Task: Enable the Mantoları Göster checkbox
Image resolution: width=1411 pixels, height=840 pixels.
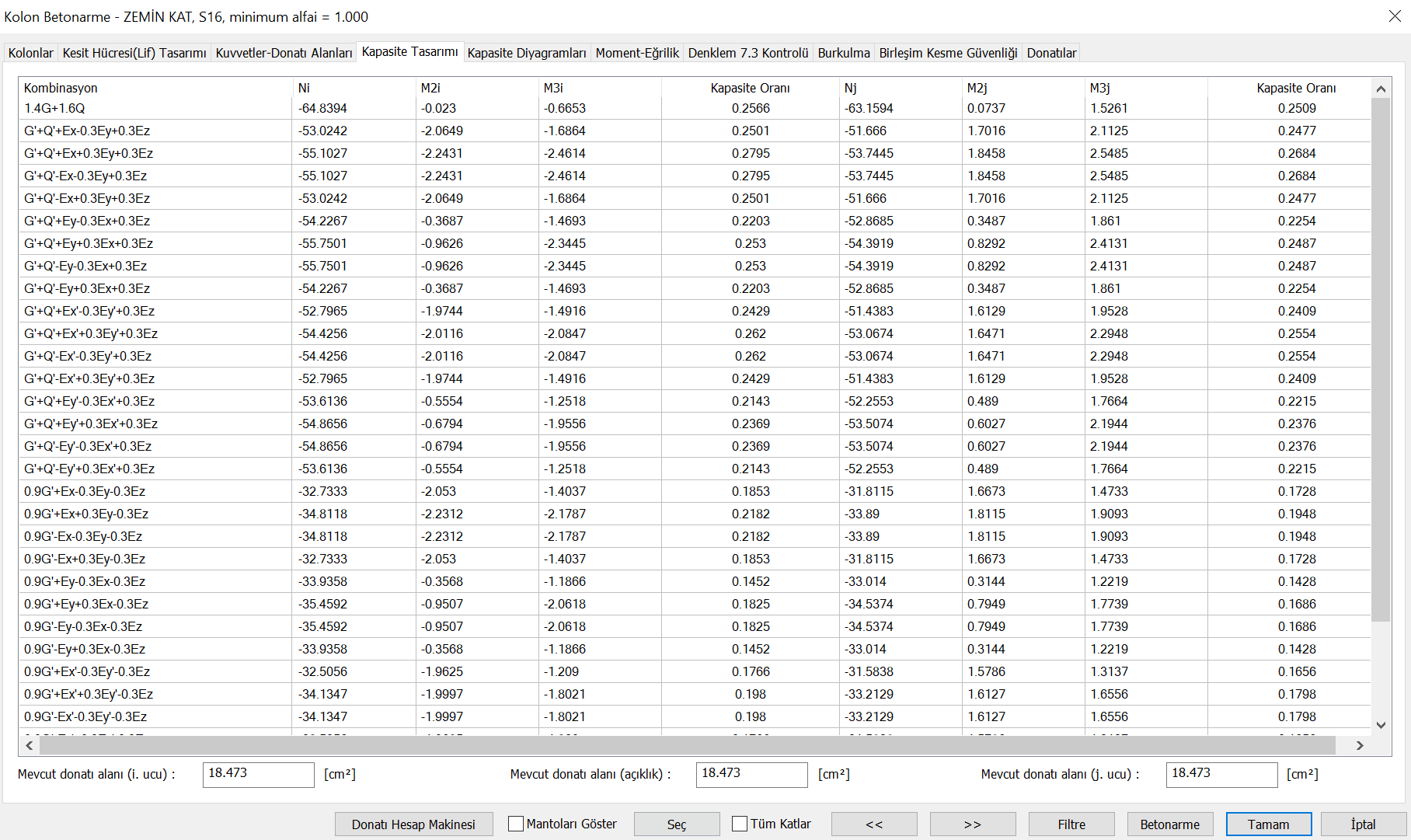Action: (x=515, y=823)
